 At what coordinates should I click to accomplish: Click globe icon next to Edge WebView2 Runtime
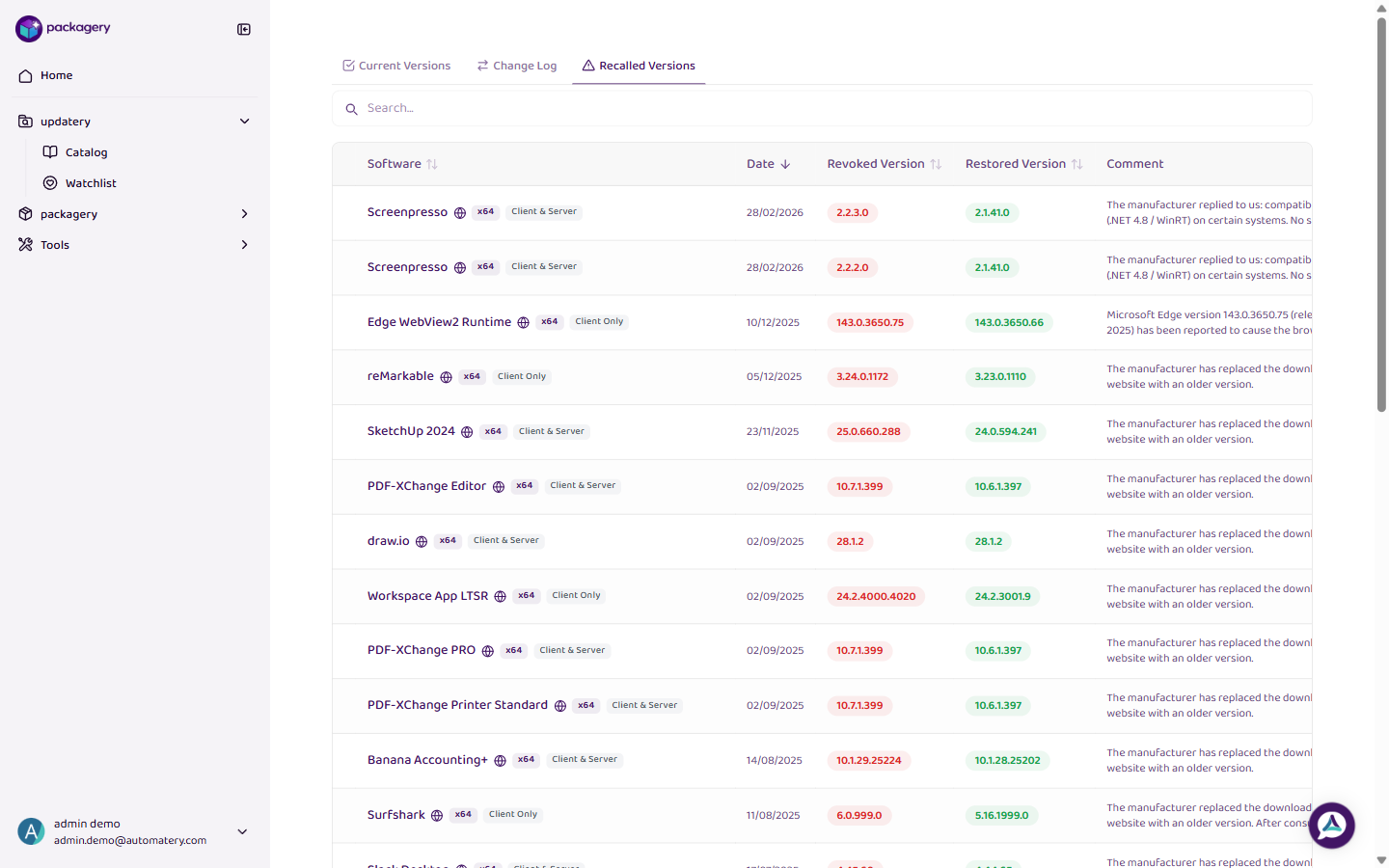pos(523,323)
